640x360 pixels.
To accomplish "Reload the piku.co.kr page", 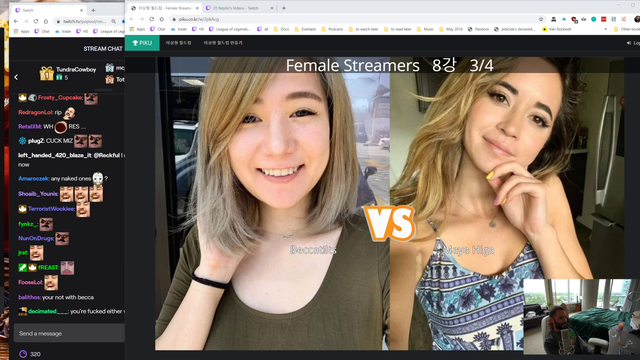I will [151, 19].
